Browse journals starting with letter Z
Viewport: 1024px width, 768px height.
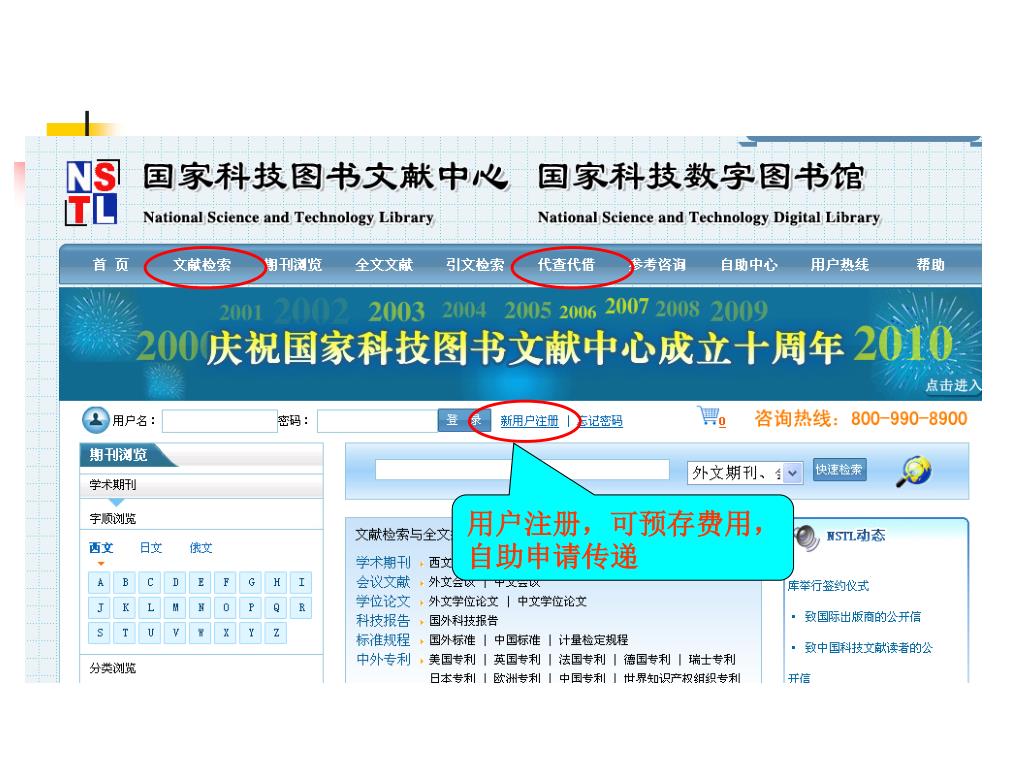[x=276, y=633]
